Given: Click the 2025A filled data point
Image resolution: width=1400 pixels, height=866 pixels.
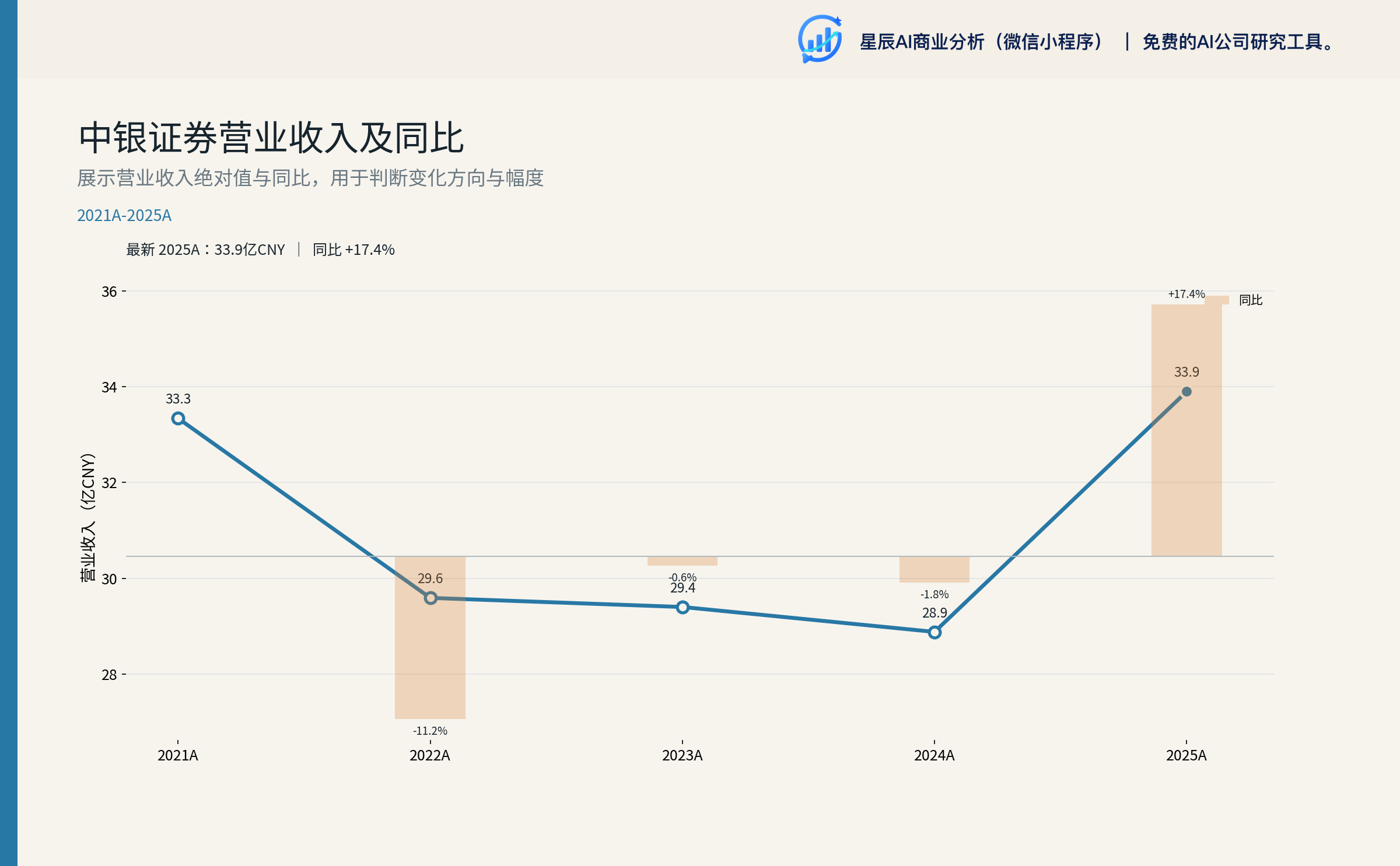Looking at the screenshot, I should (x=1186, y=392).
